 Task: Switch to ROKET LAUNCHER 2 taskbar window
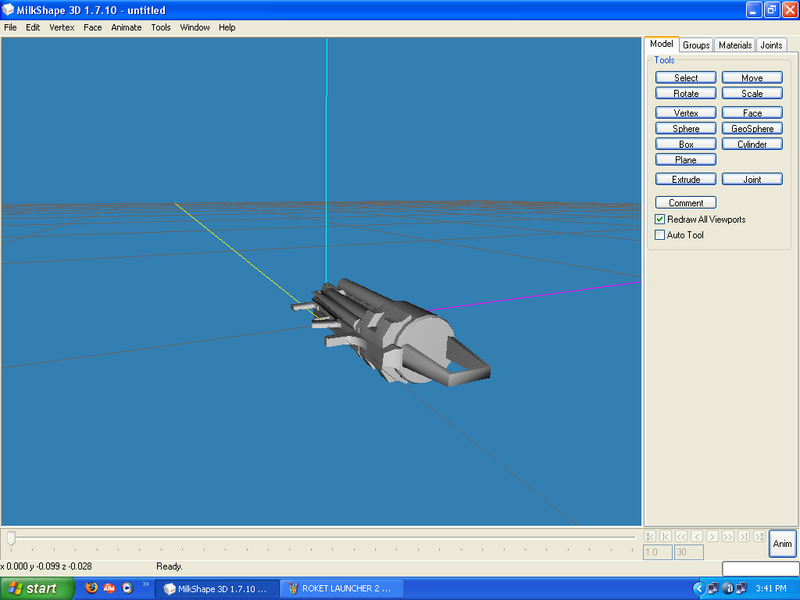(x=342, y=589)
